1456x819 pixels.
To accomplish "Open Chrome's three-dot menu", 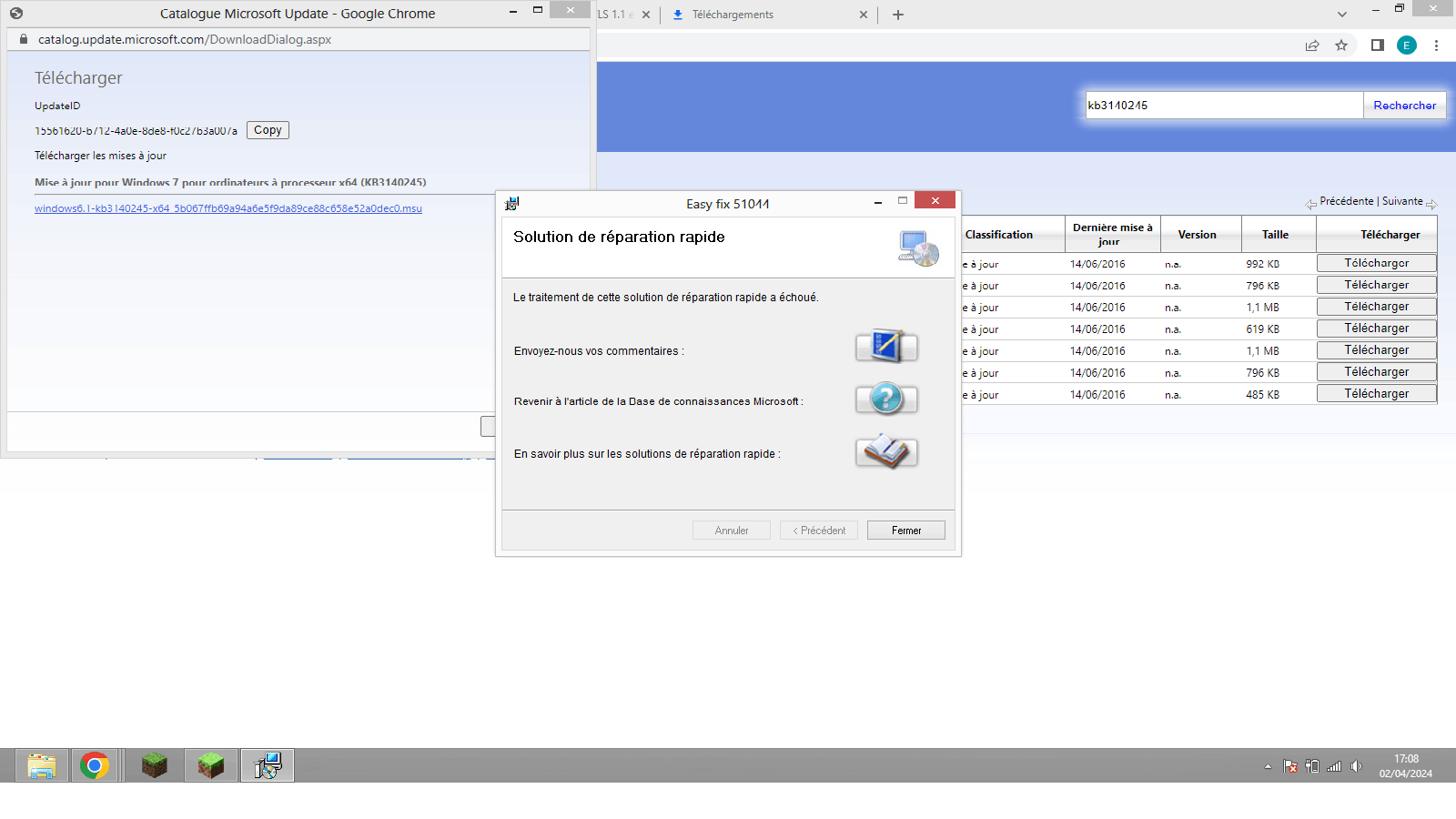I will click(x=1436, y=45).
